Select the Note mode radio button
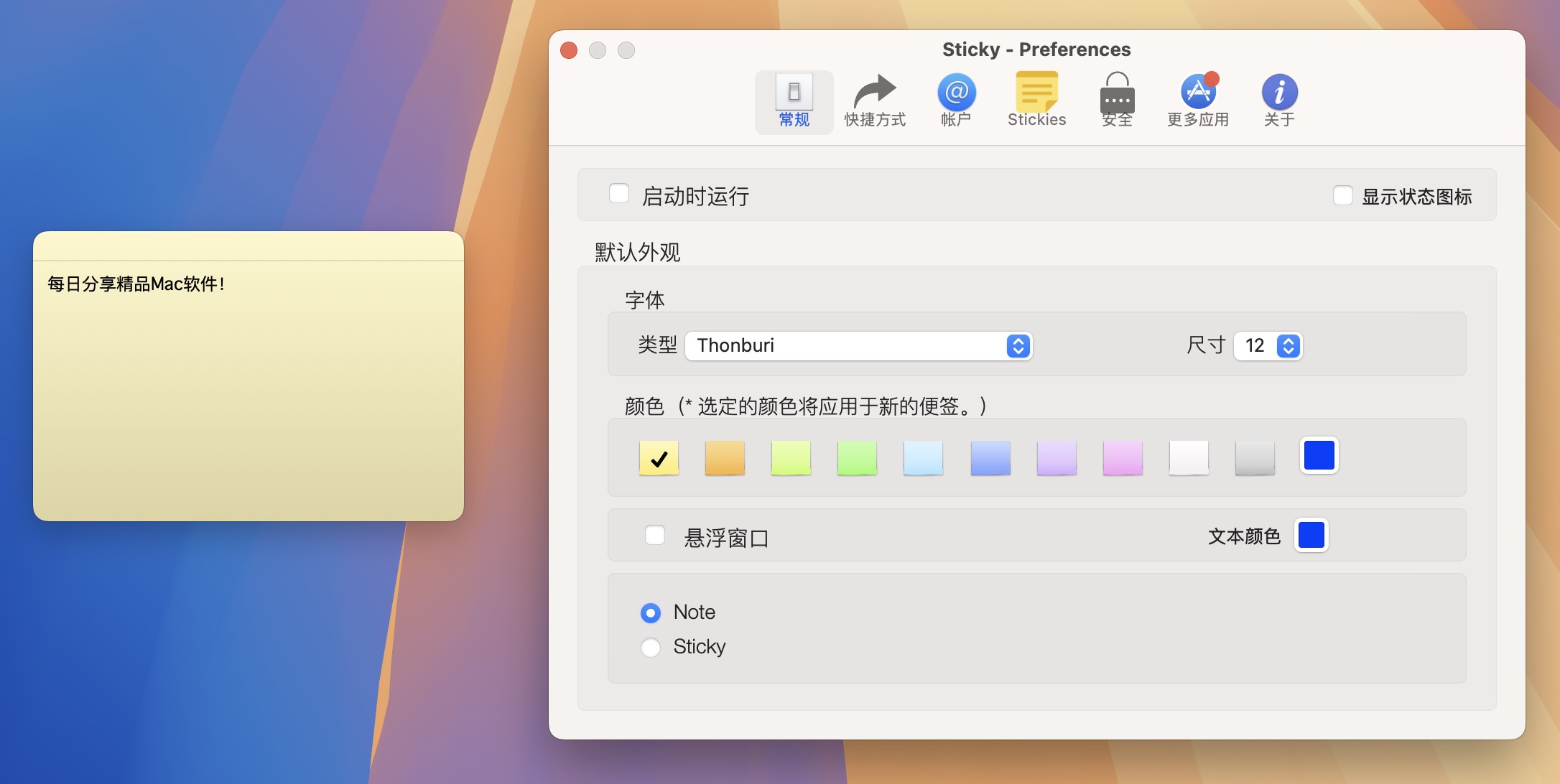Screen dimensions: 1560x784 point(651,612)
